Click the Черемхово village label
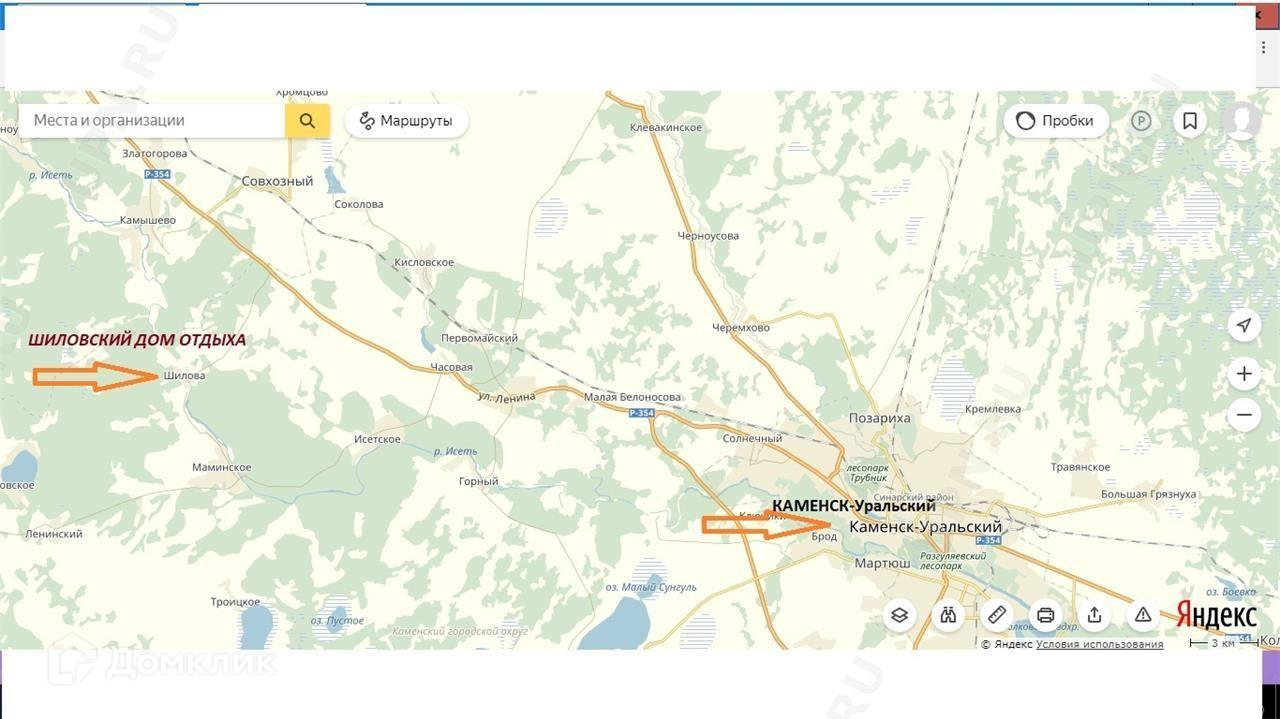The height and width of the screenshot is (719, 1280). (x=741, y=327)
